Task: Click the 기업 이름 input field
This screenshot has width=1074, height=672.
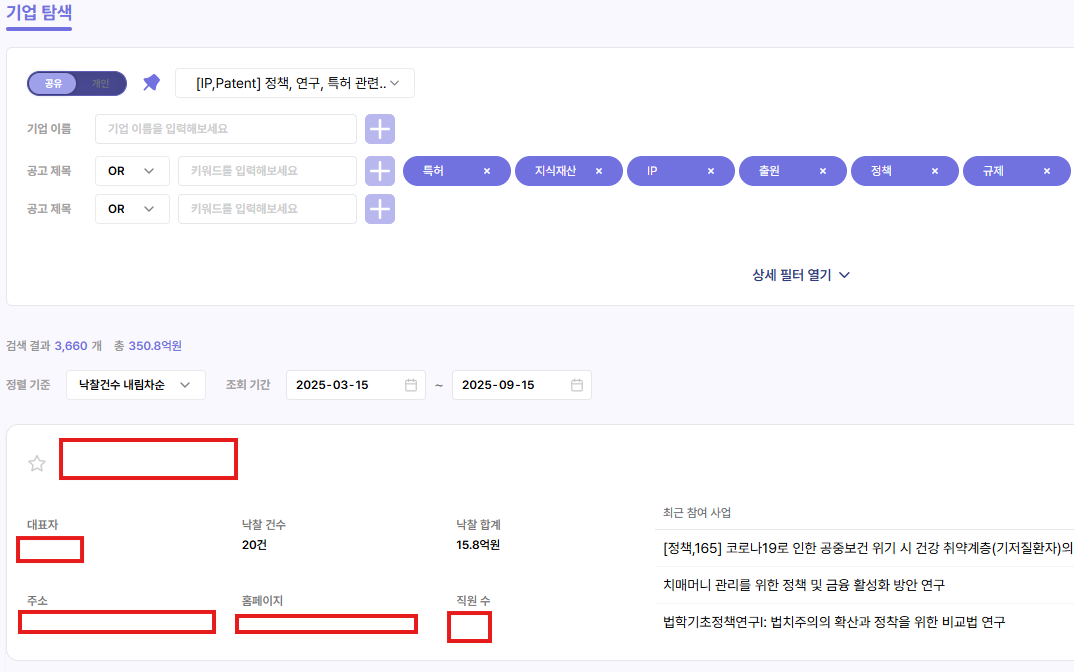Action: point(226,128)
